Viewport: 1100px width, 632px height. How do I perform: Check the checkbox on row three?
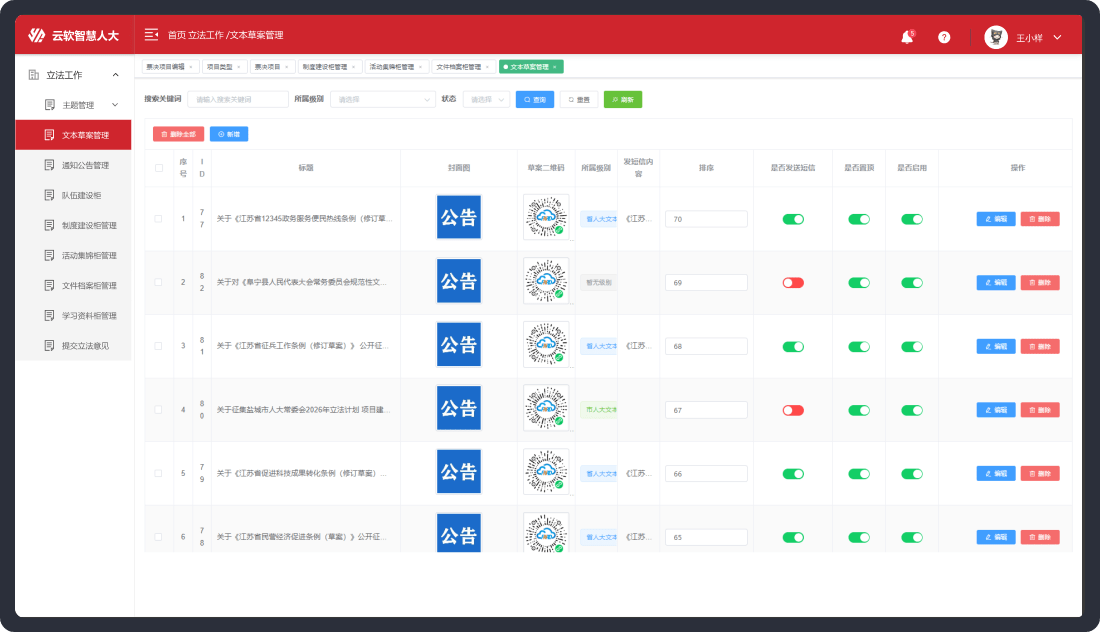[x=157, y=345]
